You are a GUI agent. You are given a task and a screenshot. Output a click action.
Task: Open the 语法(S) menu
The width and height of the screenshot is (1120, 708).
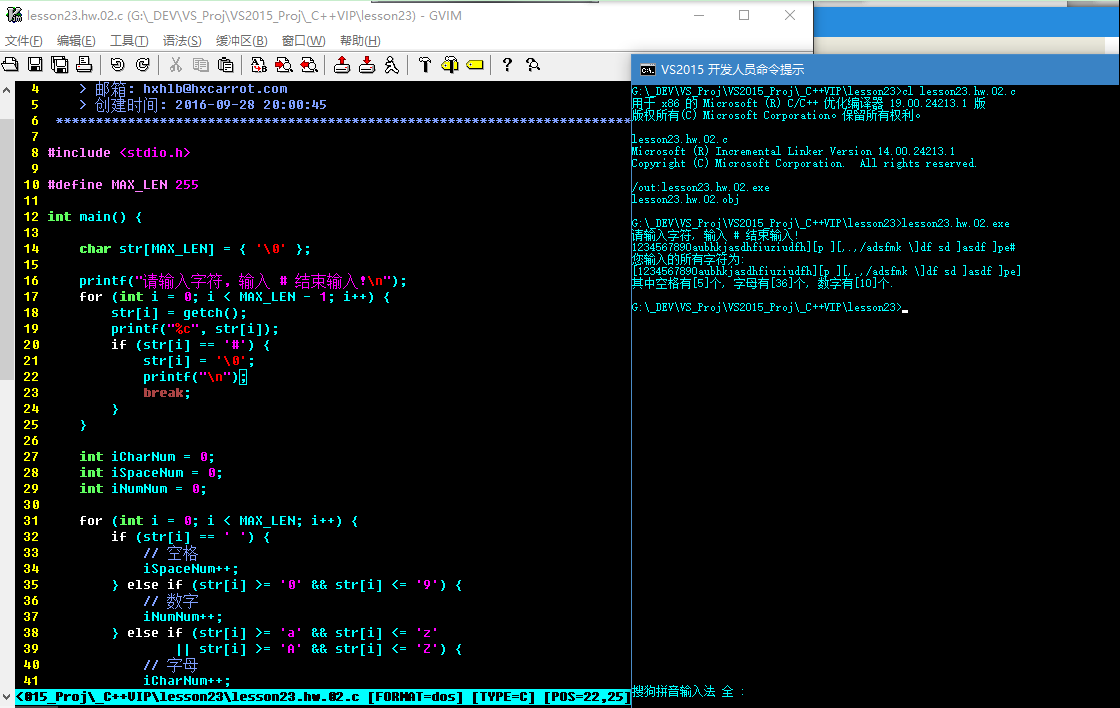[x=182, y=41]
